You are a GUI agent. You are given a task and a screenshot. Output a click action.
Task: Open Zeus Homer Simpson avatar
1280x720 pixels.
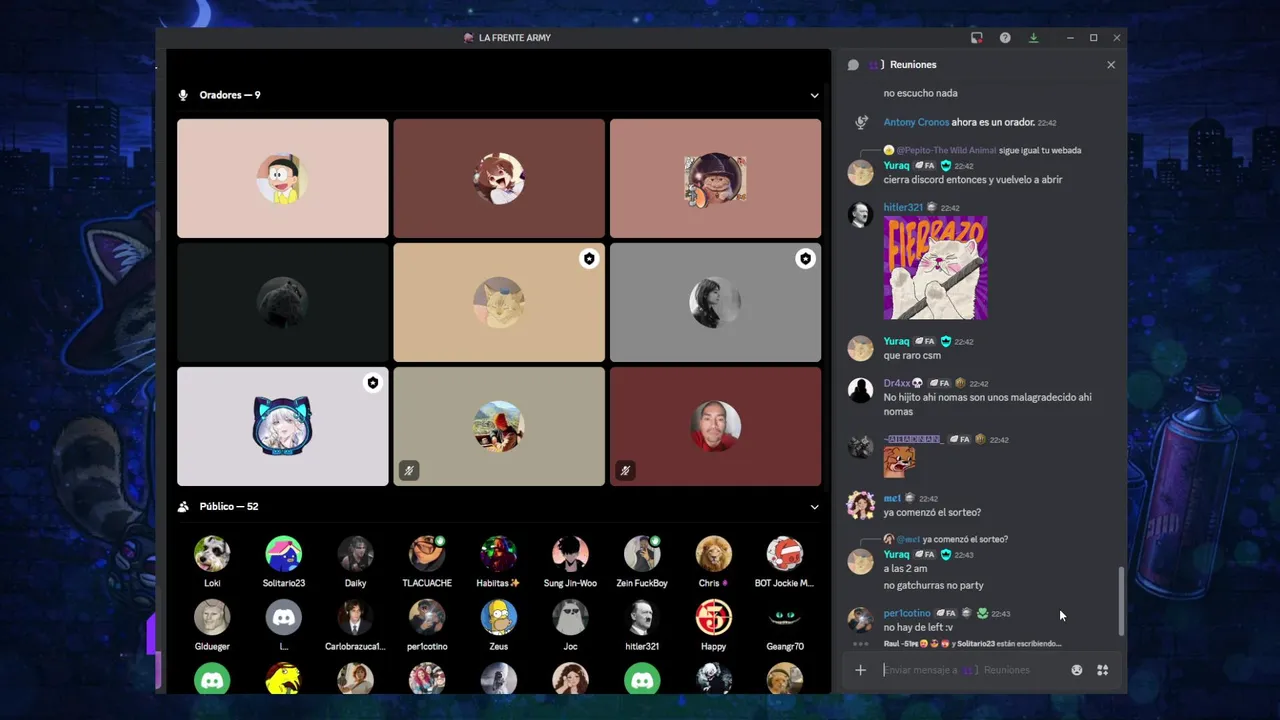(x=499, y=618)
